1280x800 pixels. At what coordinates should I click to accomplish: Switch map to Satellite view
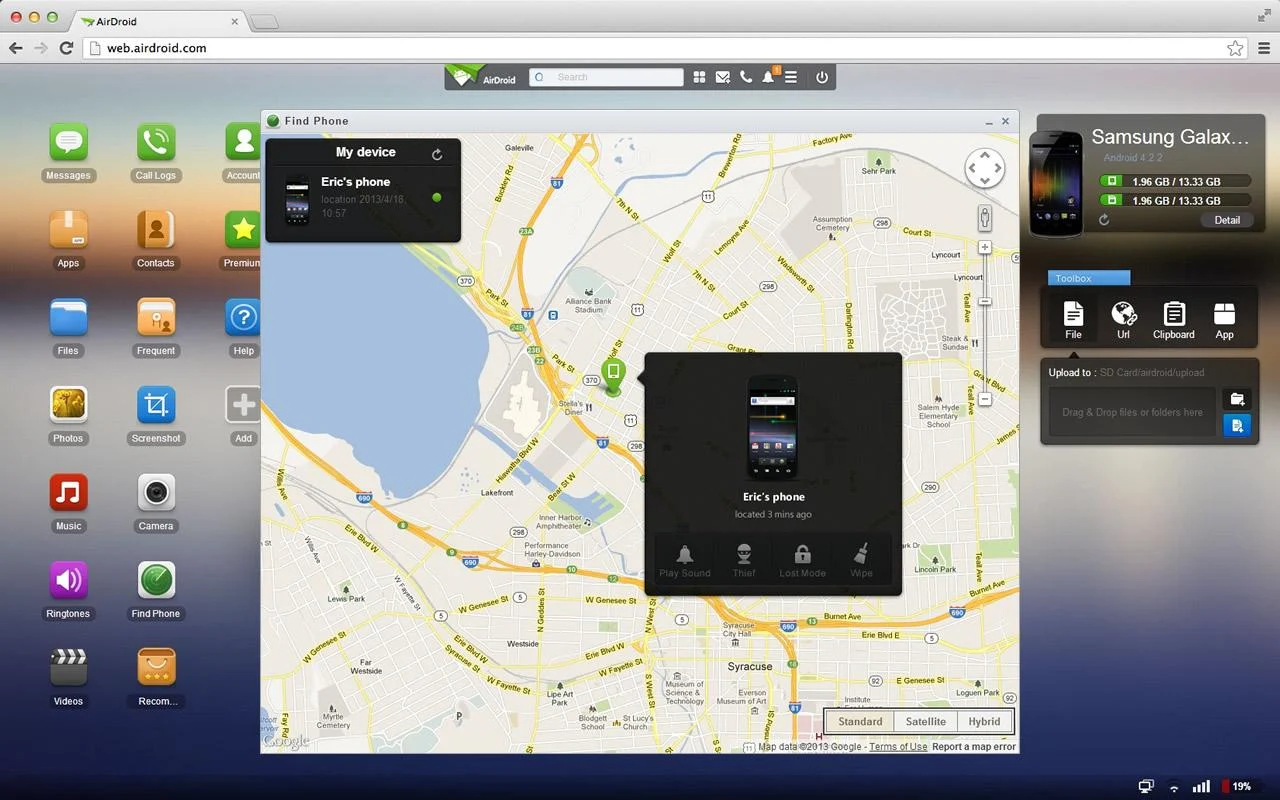(x=926, y=721)
